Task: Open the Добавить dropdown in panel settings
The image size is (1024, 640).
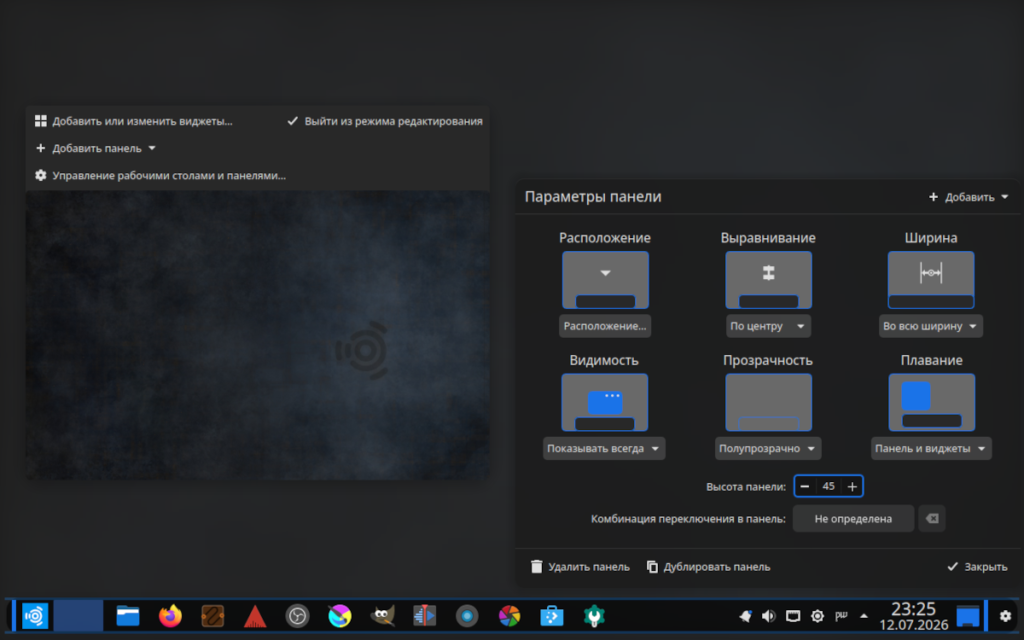Action: [968, 197]
